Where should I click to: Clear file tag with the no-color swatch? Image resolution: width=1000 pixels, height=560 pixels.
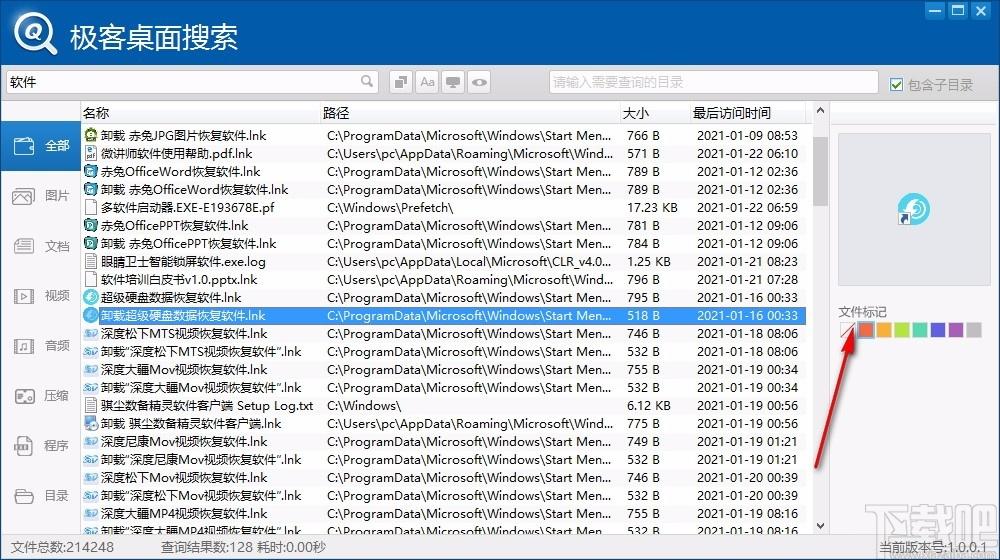tap(848, 330)
